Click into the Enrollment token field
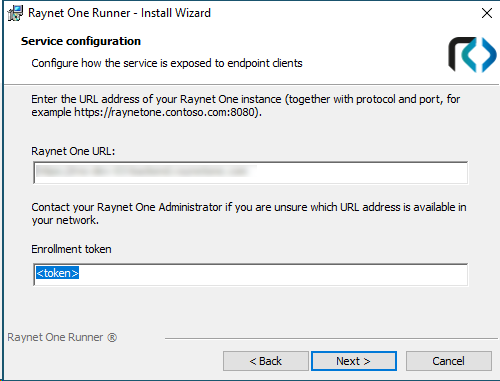Screen dimensions: 500x381 click(250, 274)
